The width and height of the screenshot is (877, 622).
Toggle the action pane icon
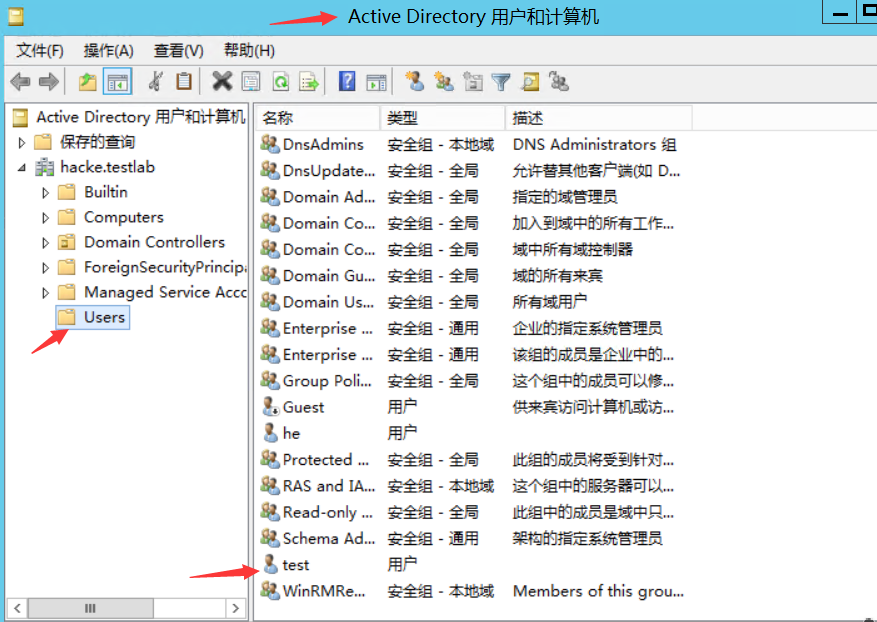[x=376, y=82]
